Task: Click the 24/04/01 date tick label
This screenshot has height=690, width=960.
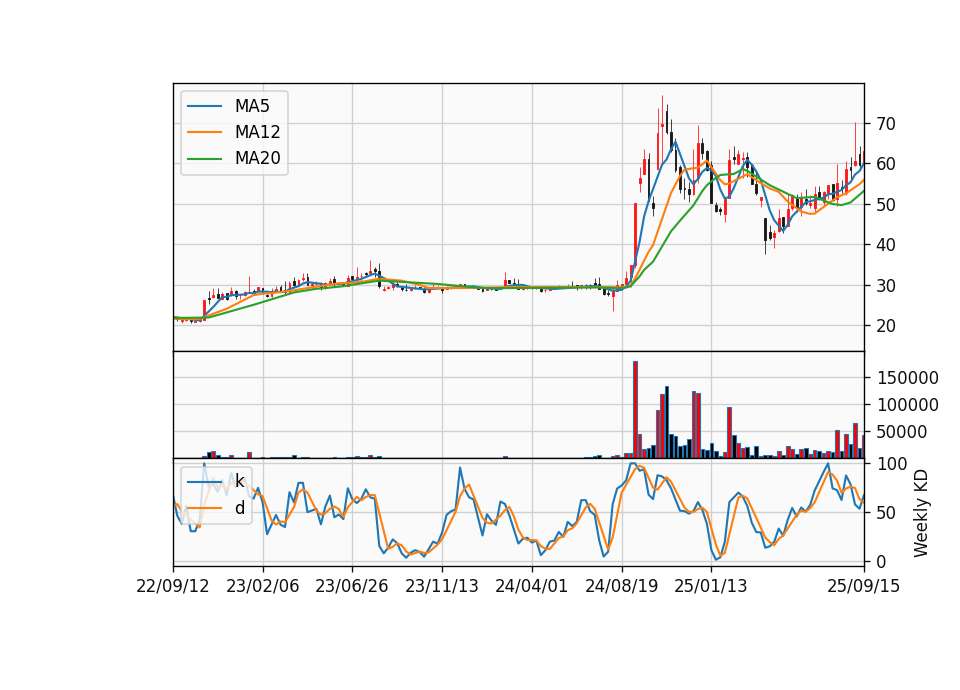Action: tap(531, 586)
